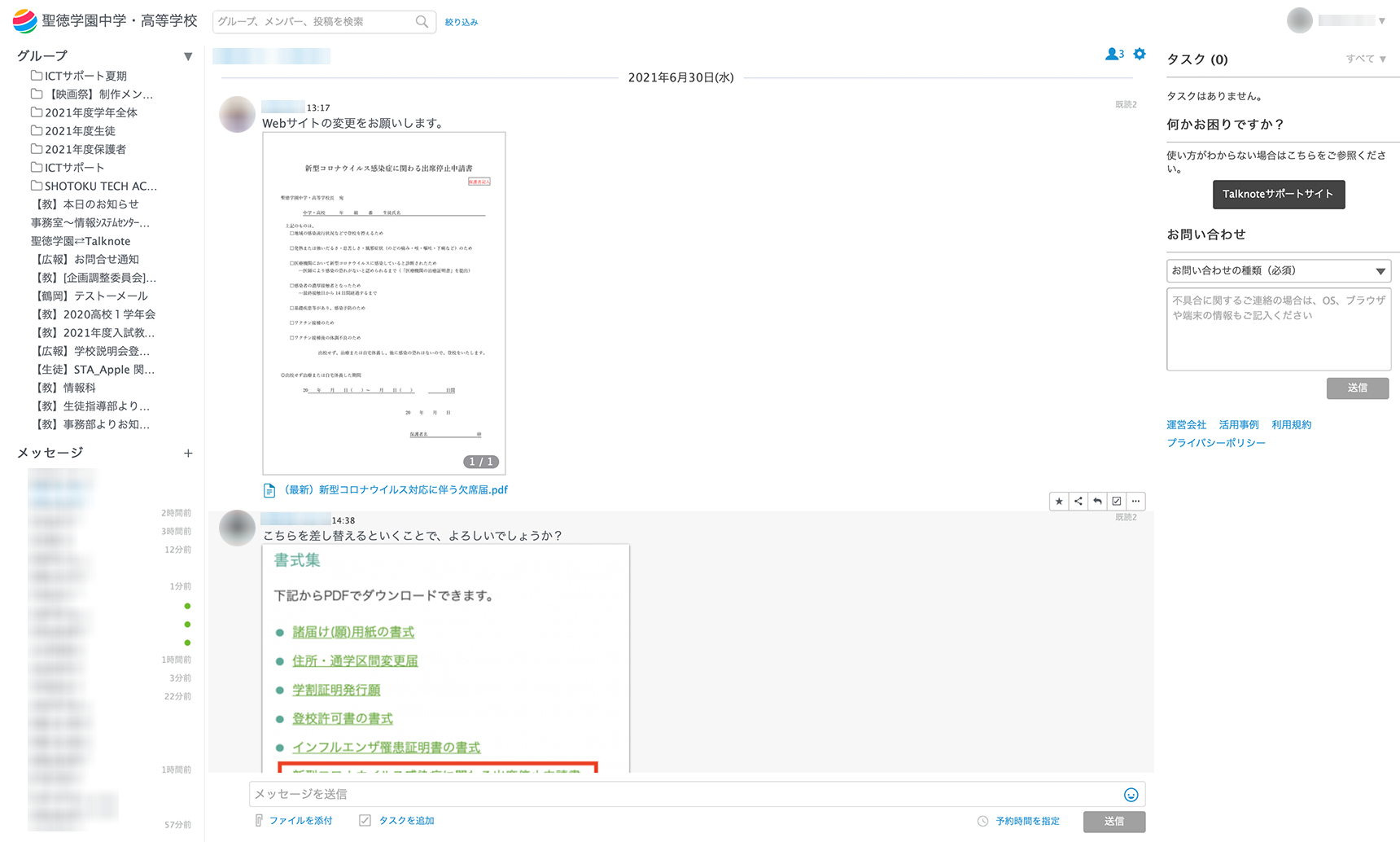Open 【教】2021年度入試教... group
1400x842 pixels.
click(93, 333)
